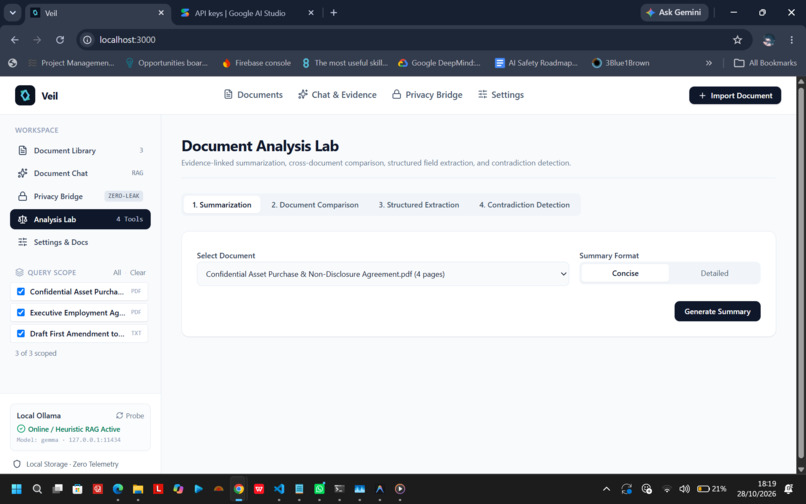Click All in the query scope header
The height and width of the screenshot is (504, 806).
117,273
